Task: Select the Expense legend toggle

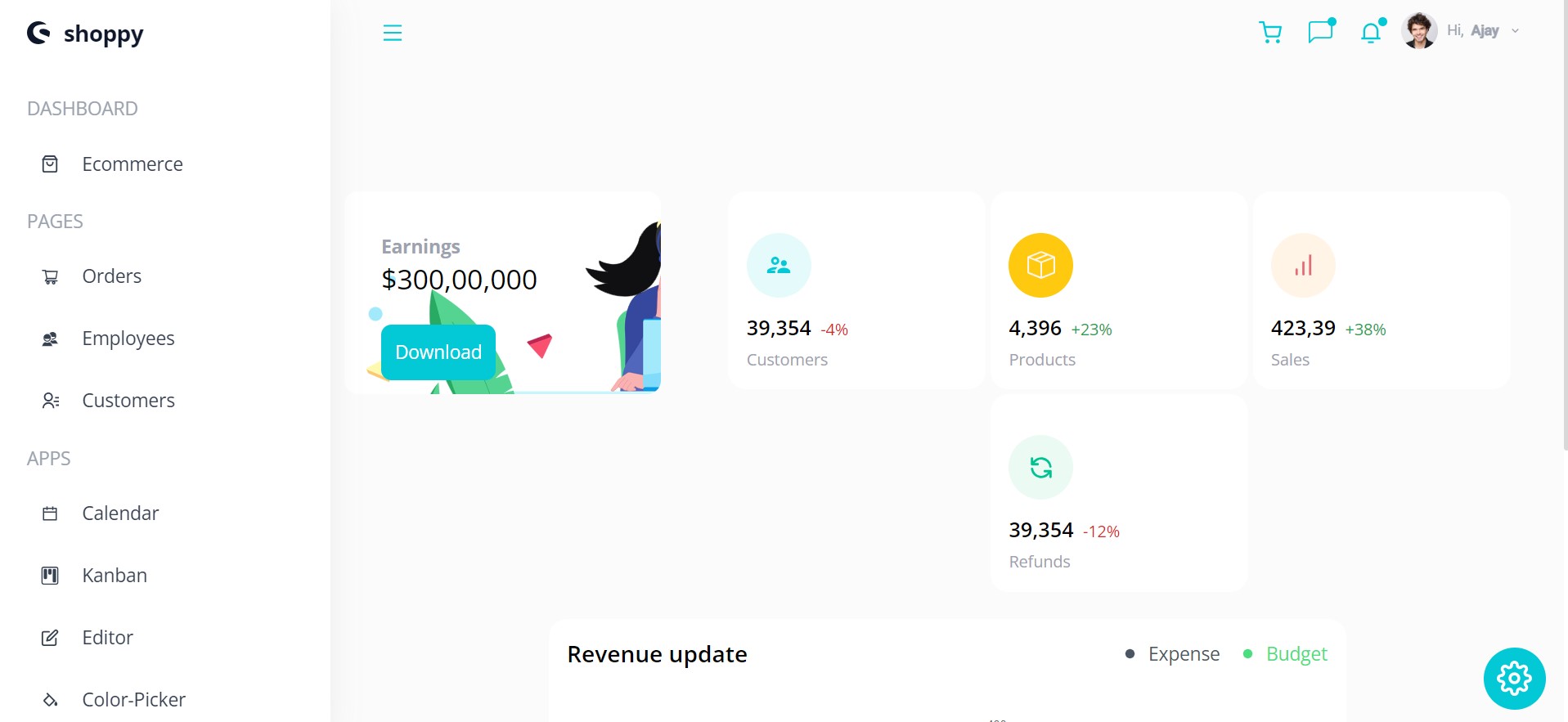Action: [x=1184, y=653]
